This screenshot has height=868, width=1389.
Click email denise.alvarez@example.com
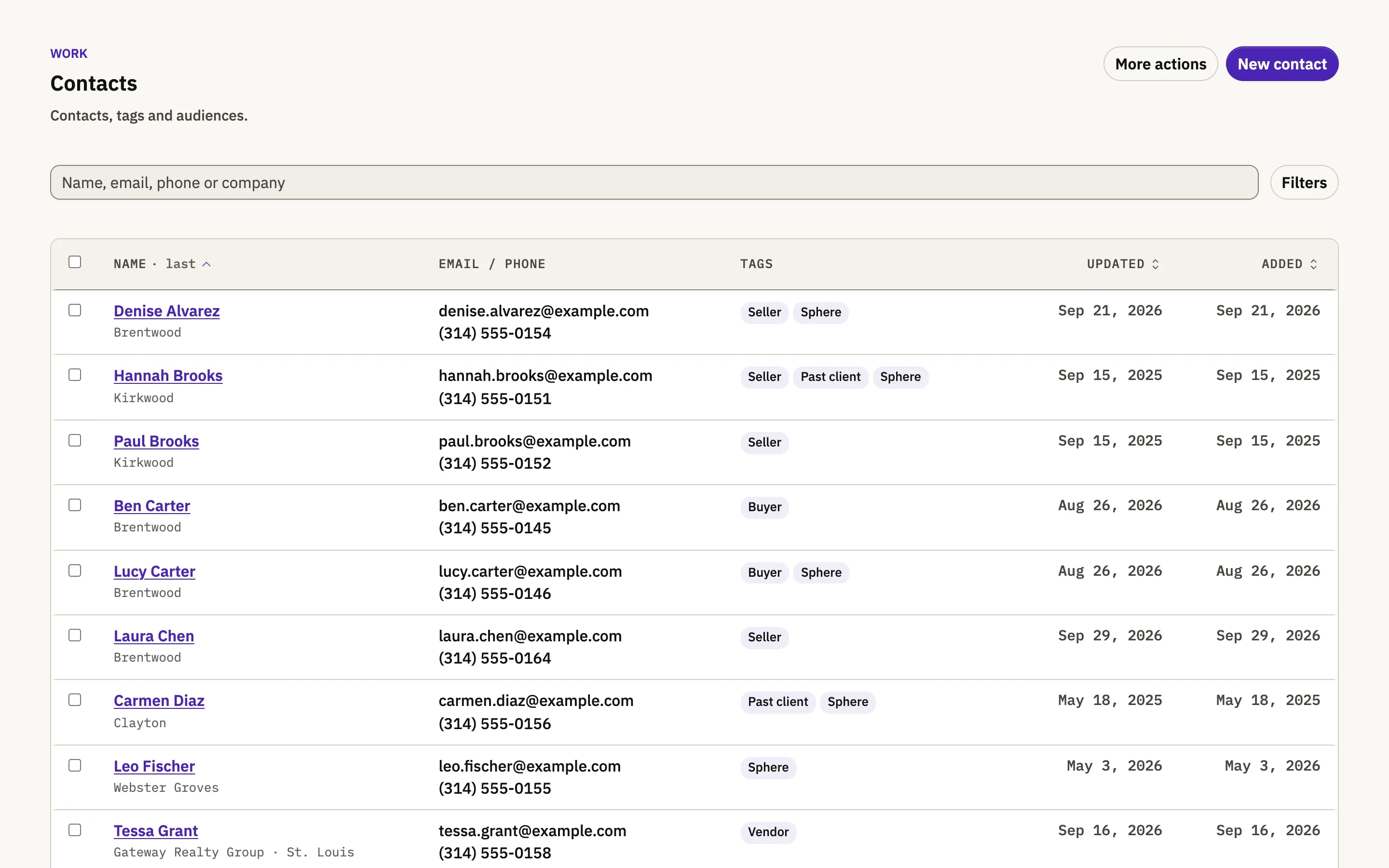click(x=544, y=311)
